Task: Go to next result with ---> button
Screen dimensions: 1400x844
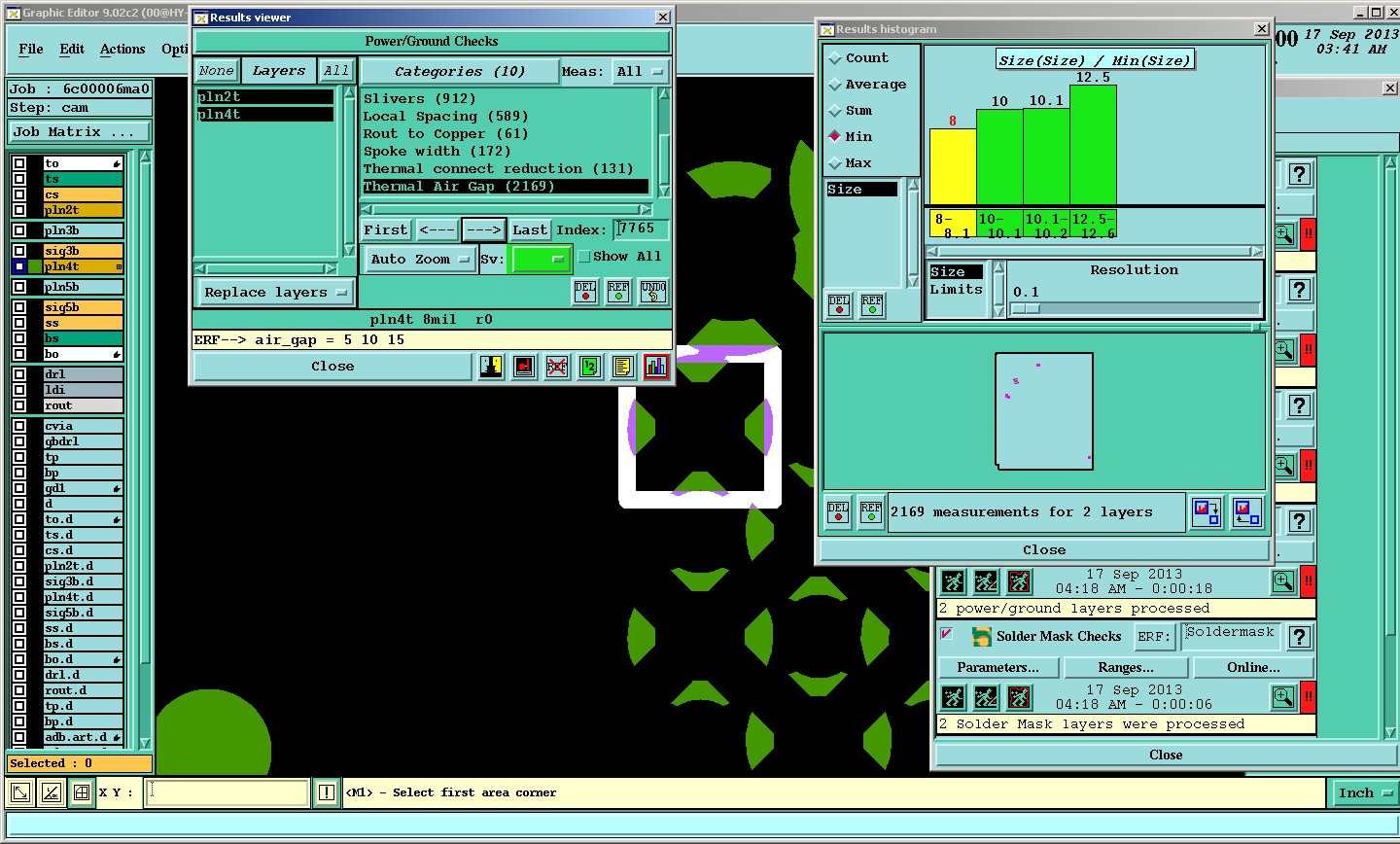Action: pos(483,230)
